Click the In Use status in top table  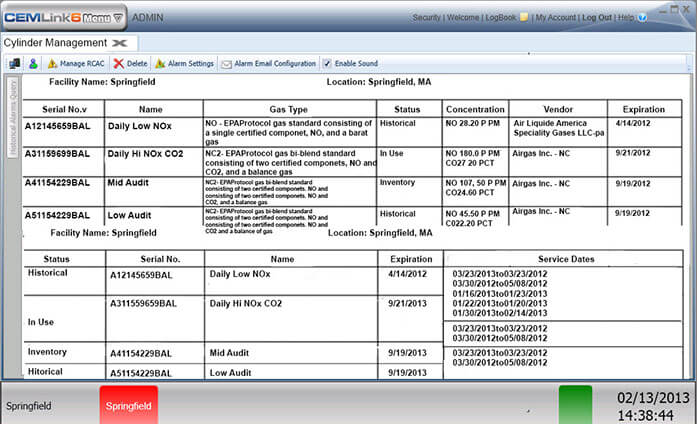[x=392, y=153]
